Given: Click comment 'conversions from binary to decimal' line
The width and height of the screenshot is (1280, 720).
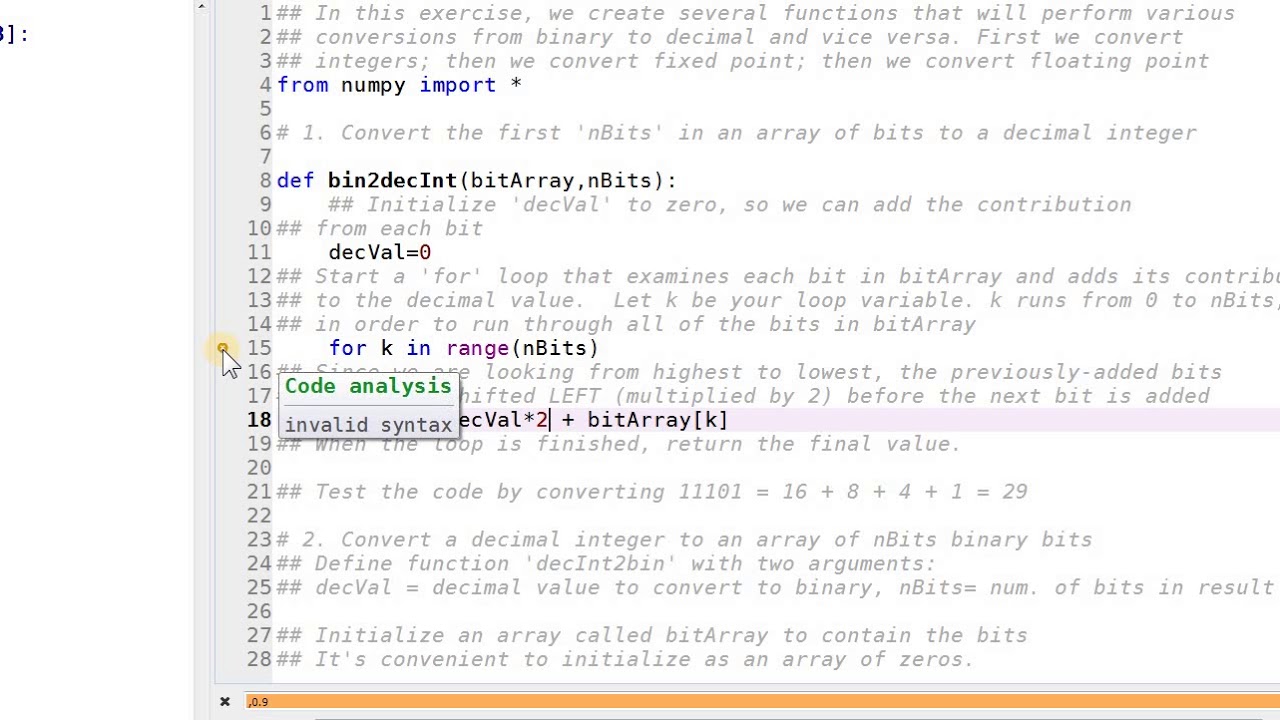Looking at the screenshot, I should 730,37.
